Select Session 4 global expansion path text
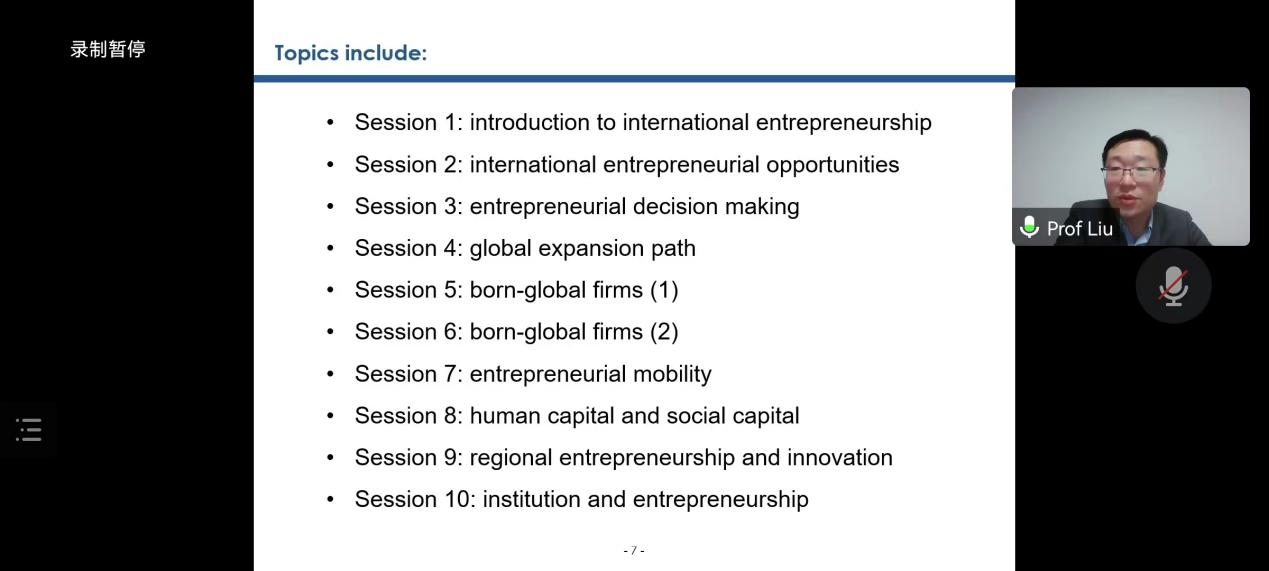The image size is (1269, 571). tap(524, 248)
